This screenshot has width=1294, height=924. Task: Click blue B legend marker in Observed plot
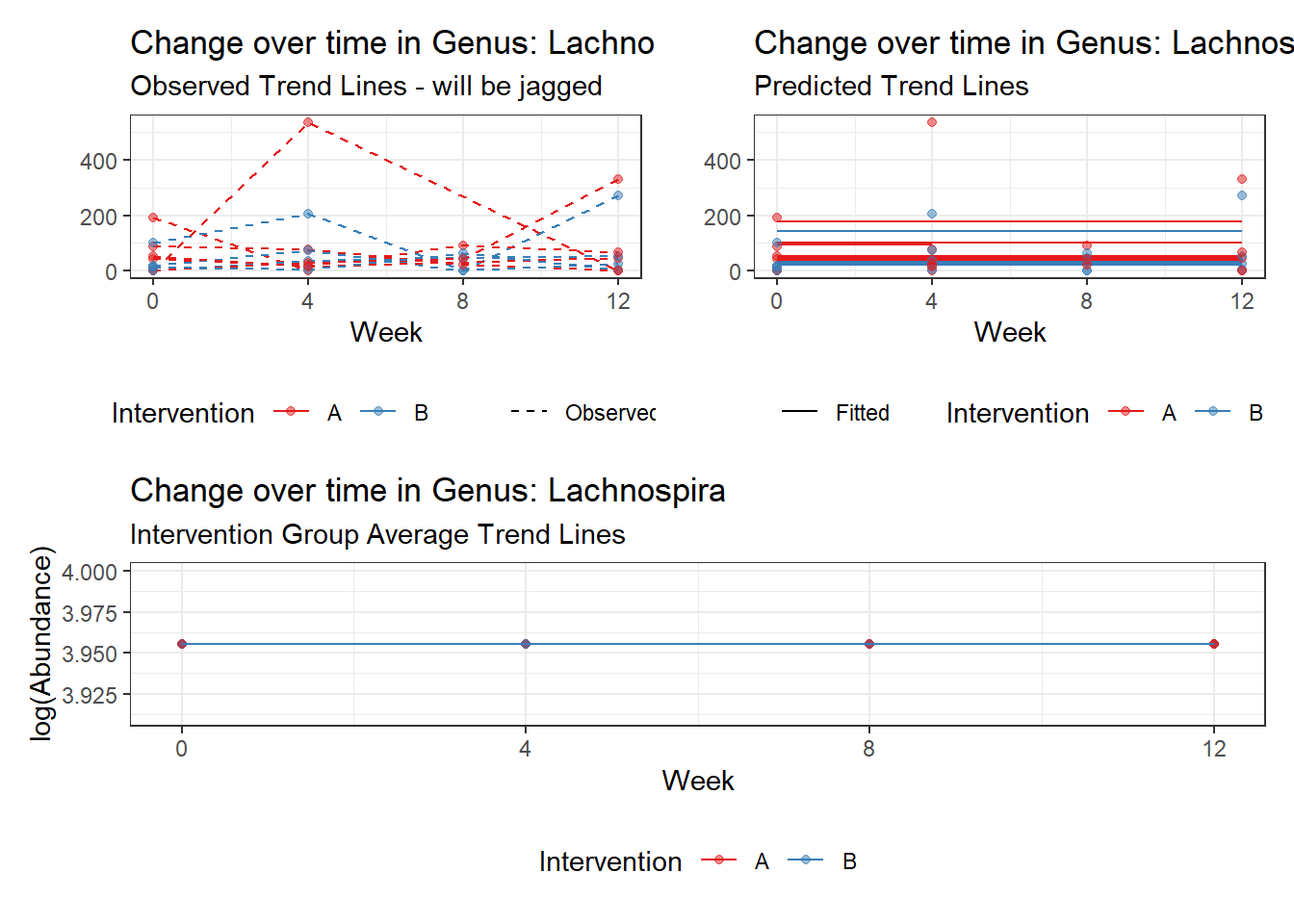(x=377, y=412)
